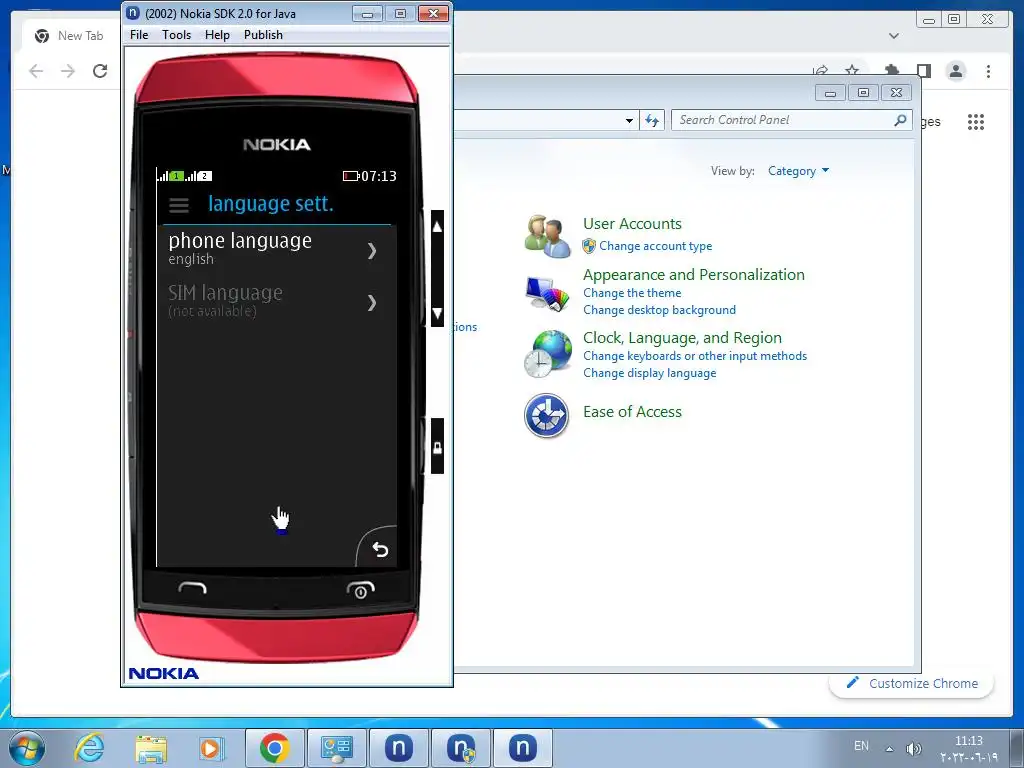
Task: Tap the chevron next to SIM language
Action: (372, 302)
